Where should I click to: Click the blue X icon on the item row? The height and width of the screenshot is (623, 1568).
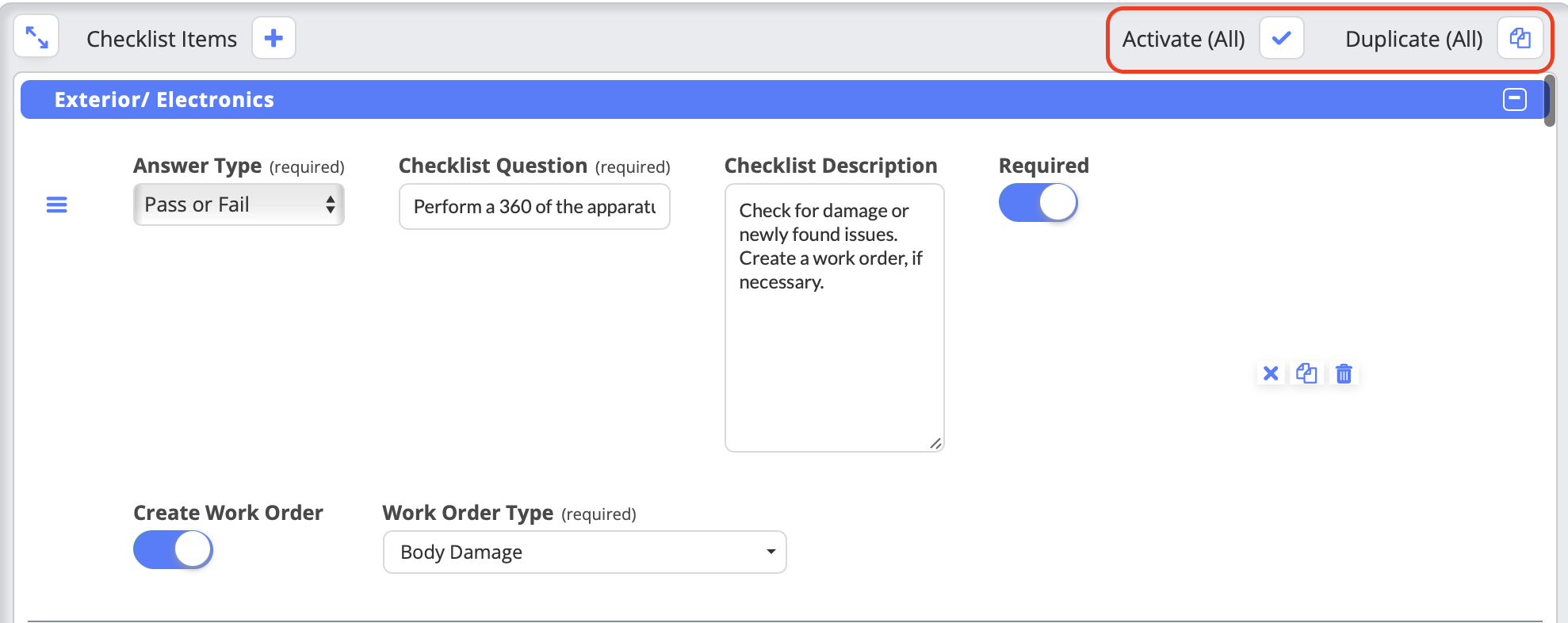tap(1270, 373)
